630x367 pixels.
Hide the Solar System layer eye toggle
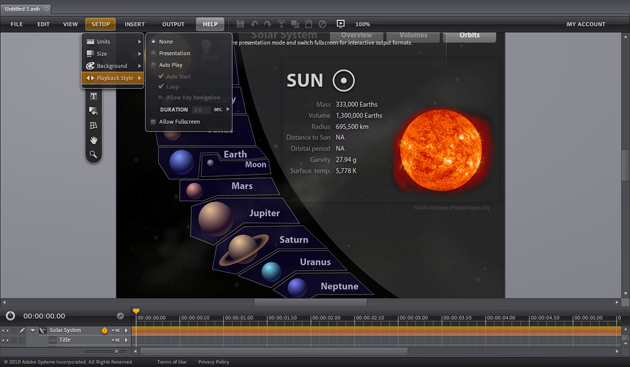coord(5,330)
